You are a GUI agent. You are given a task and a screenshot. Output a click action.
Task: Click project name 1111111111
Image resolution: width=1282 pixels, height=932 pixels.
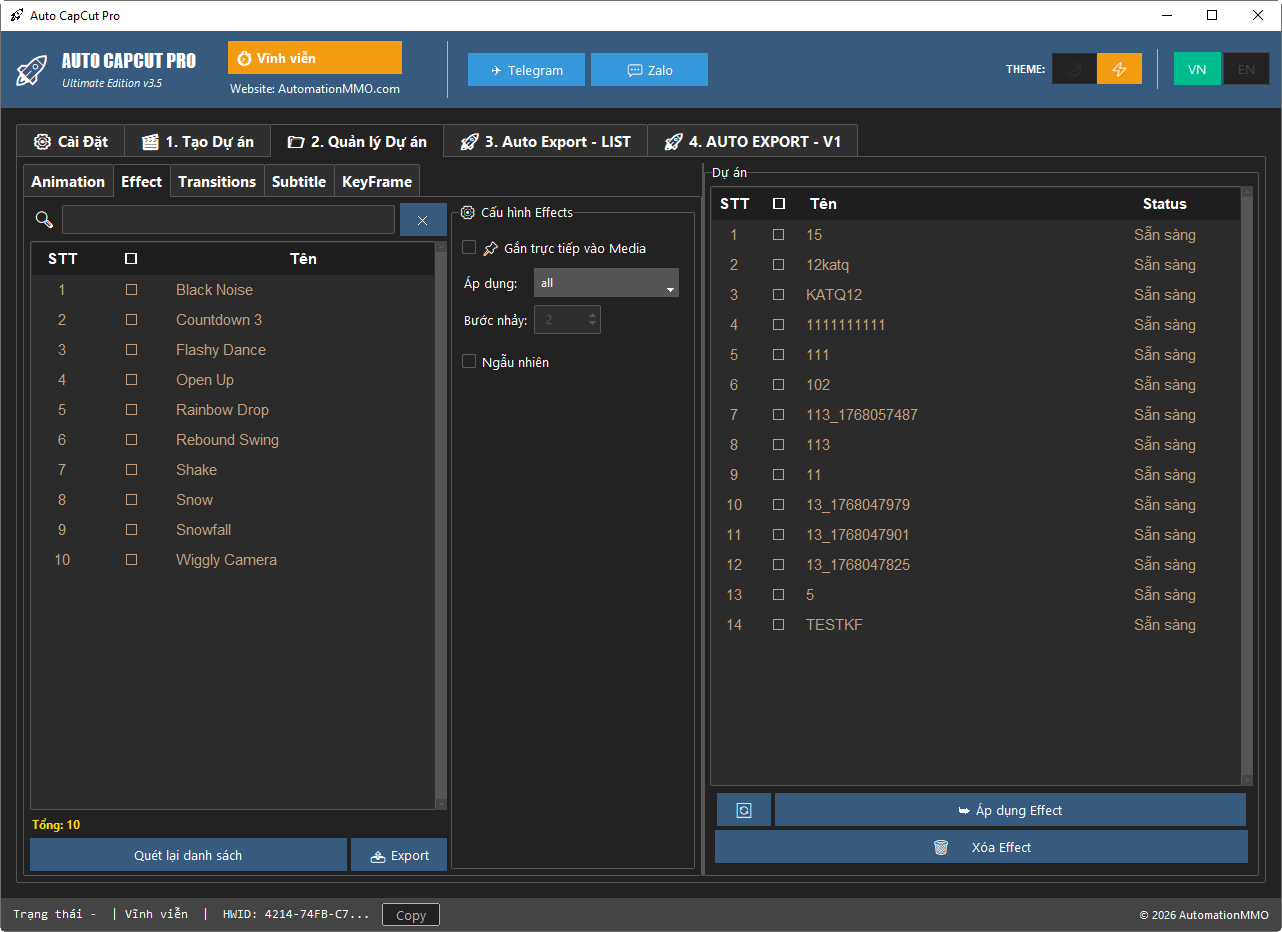click(845, 325)
